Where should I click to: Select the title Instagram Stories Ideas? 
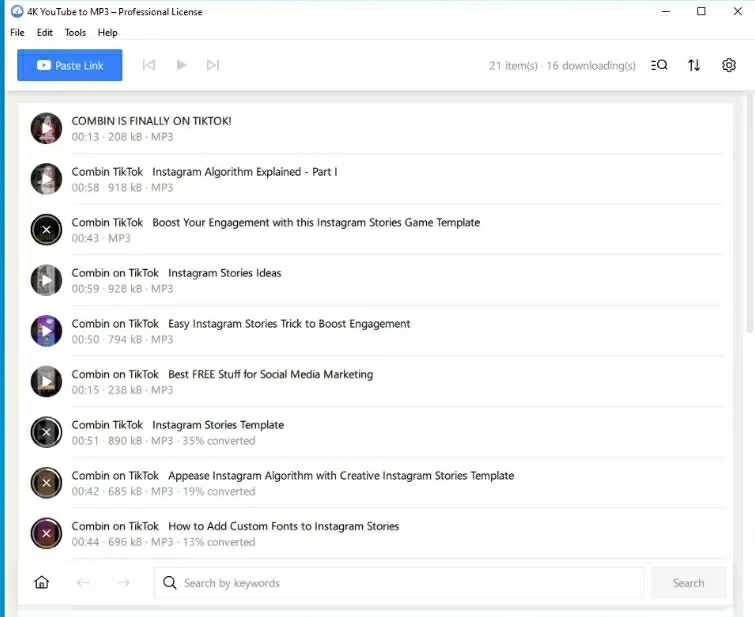225,273
